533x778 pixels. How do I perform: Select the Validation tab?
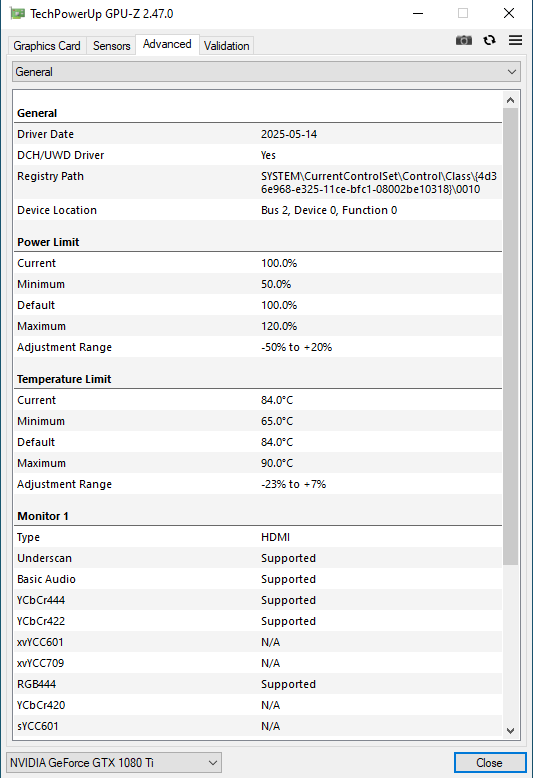tap(226, 46)
